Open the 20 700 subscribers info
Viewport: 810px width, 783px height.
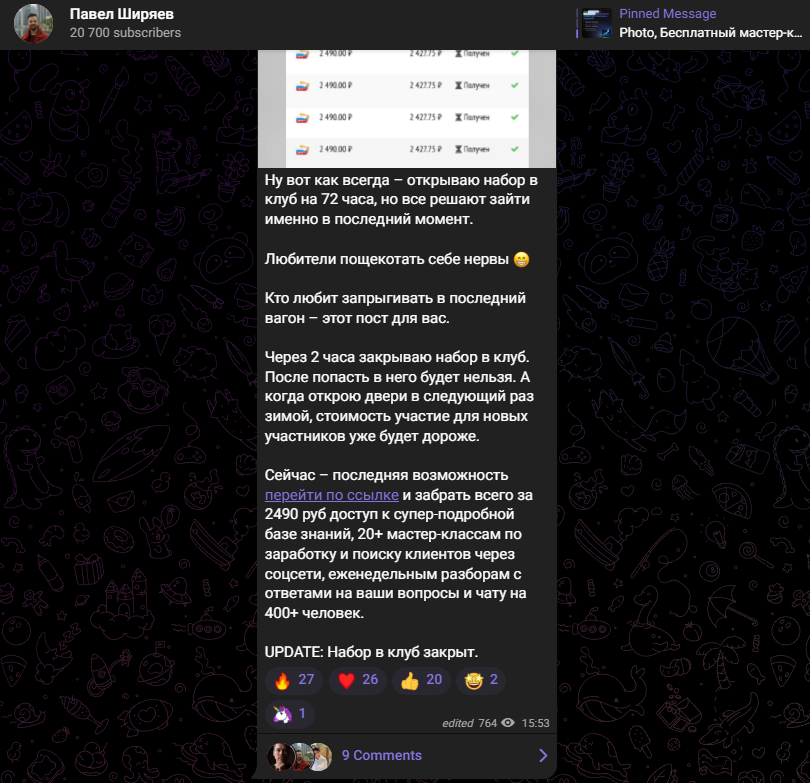click(125, 33)
